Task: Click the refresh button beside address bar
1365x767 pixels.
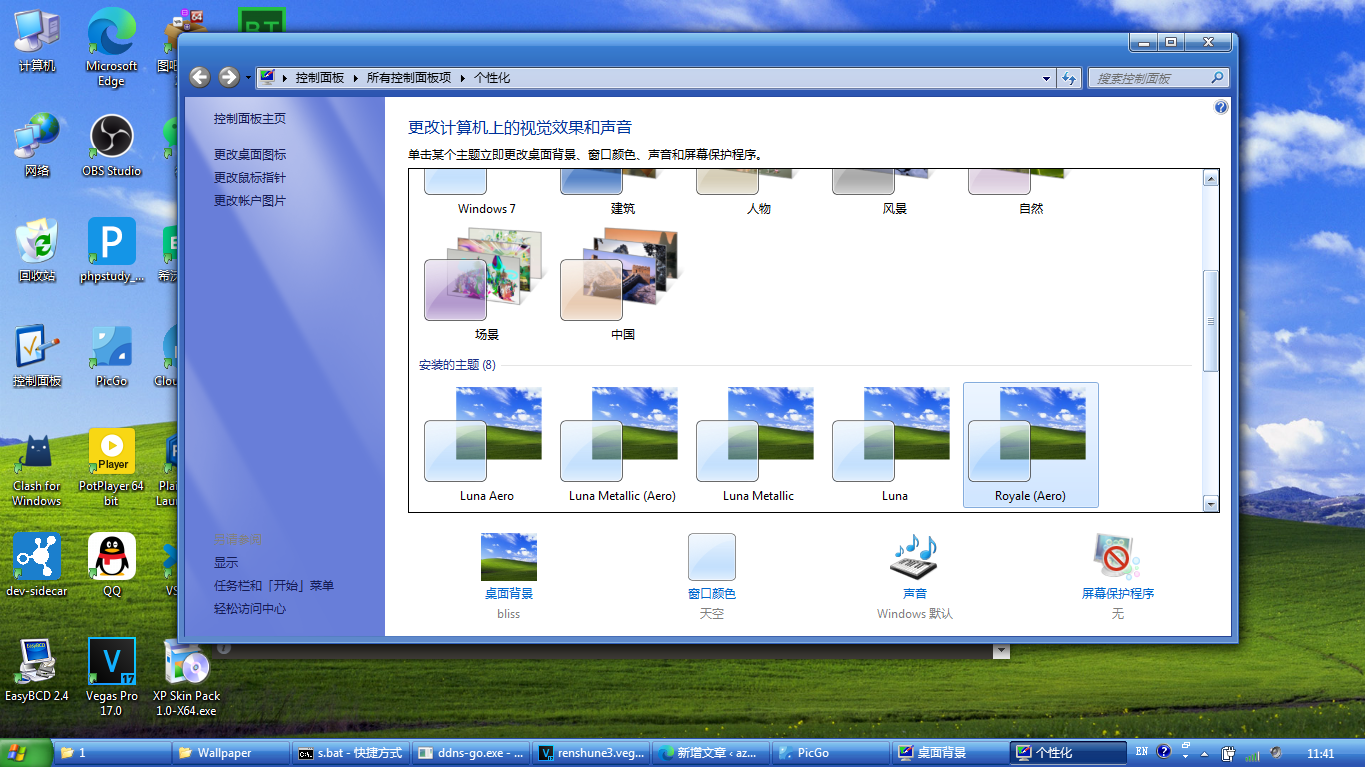Action: tap(1068, 78)
